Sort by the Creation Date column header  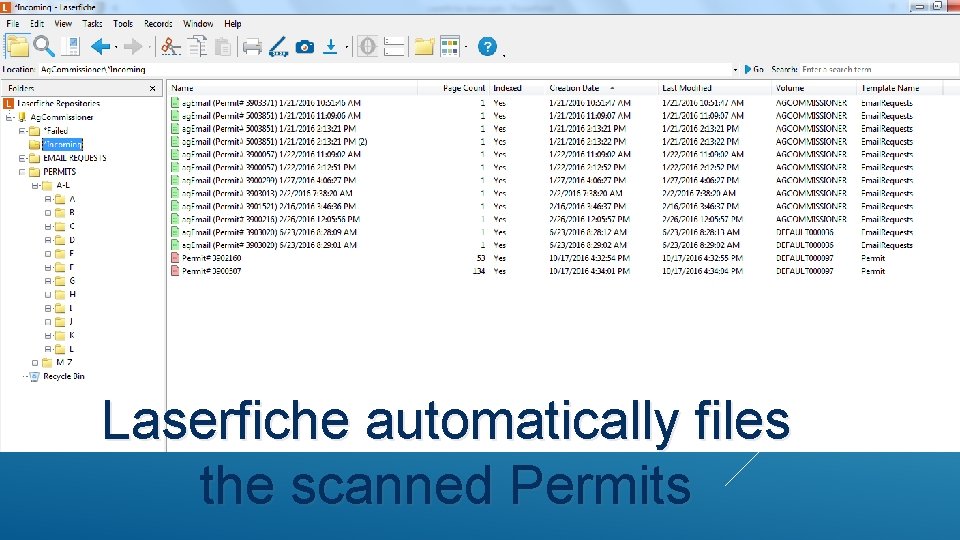pyautogui.click(x=602, y=88)
